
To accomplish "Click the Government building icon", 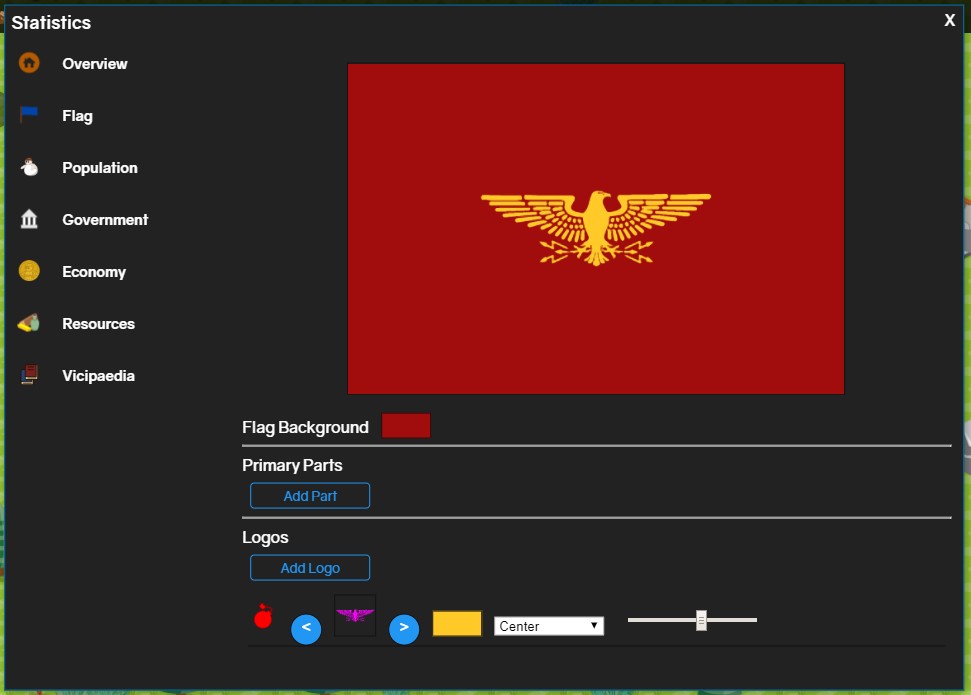I will 29,219.
